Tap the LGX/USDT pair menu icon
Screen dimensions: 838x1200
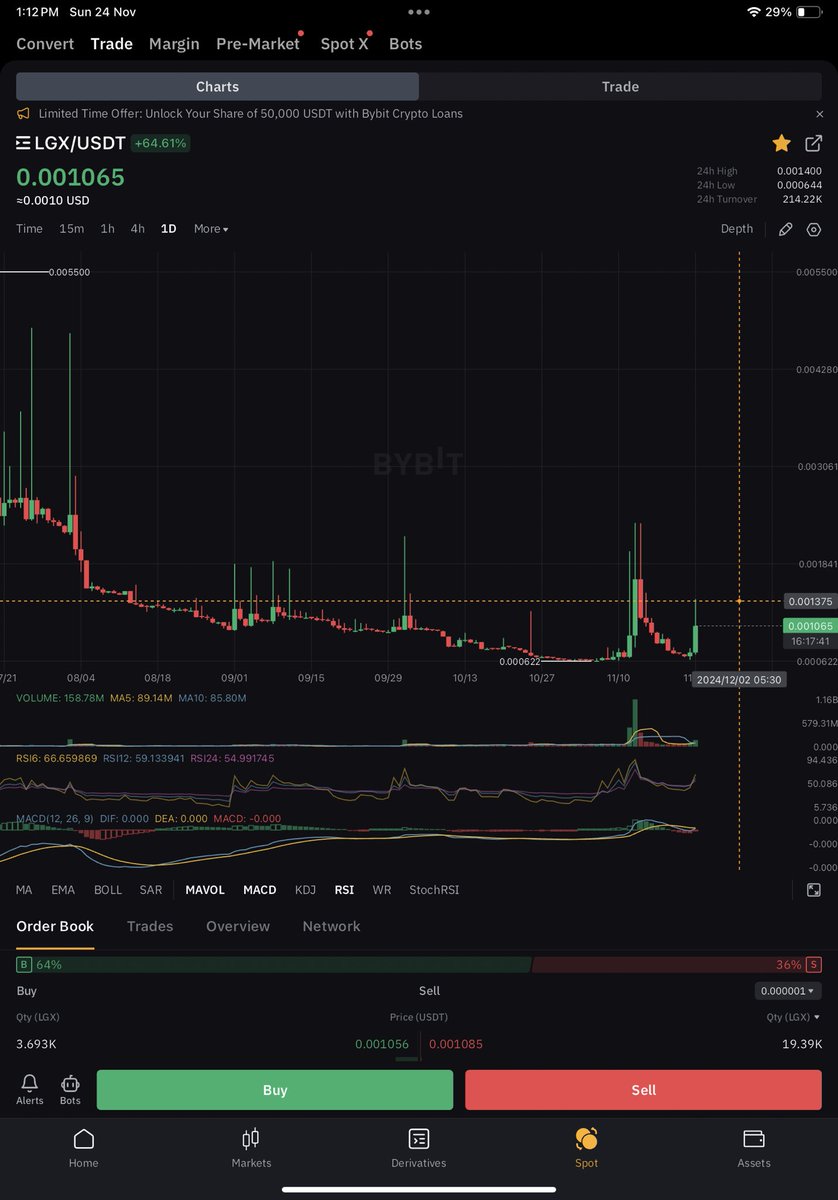[24, 144]
